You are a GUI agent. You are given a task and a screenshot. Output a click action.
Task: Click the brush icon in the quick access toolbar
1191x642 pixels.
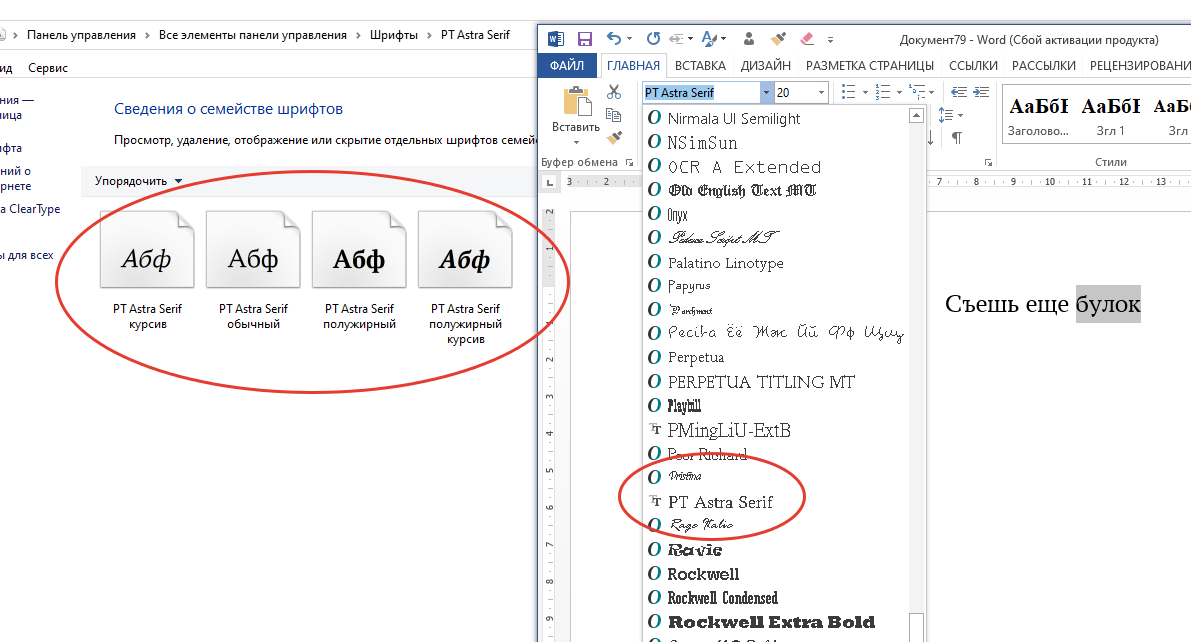778,39
